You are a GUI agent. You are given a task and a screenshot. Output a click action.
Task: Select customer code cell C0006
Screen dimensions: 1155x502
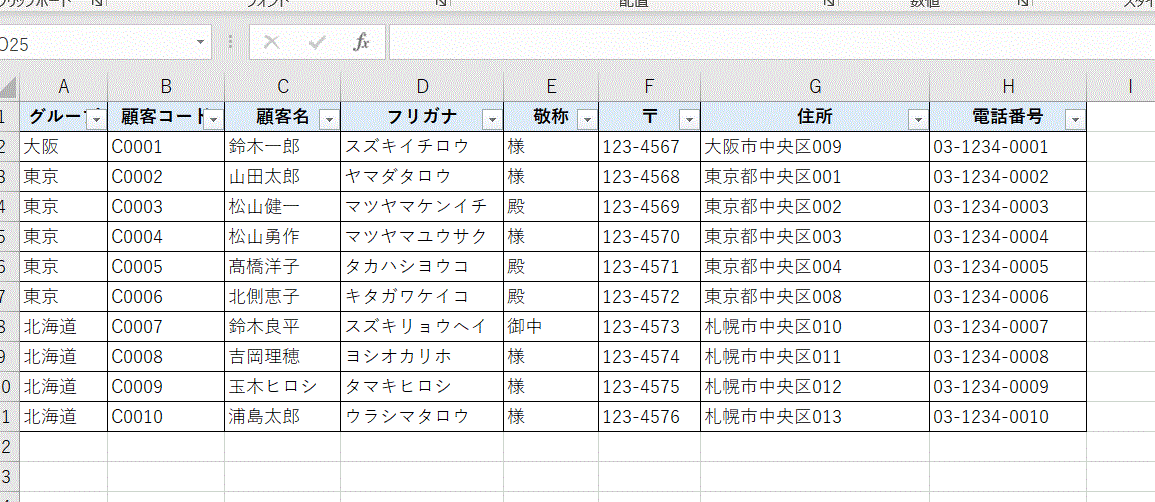point(166,296)
